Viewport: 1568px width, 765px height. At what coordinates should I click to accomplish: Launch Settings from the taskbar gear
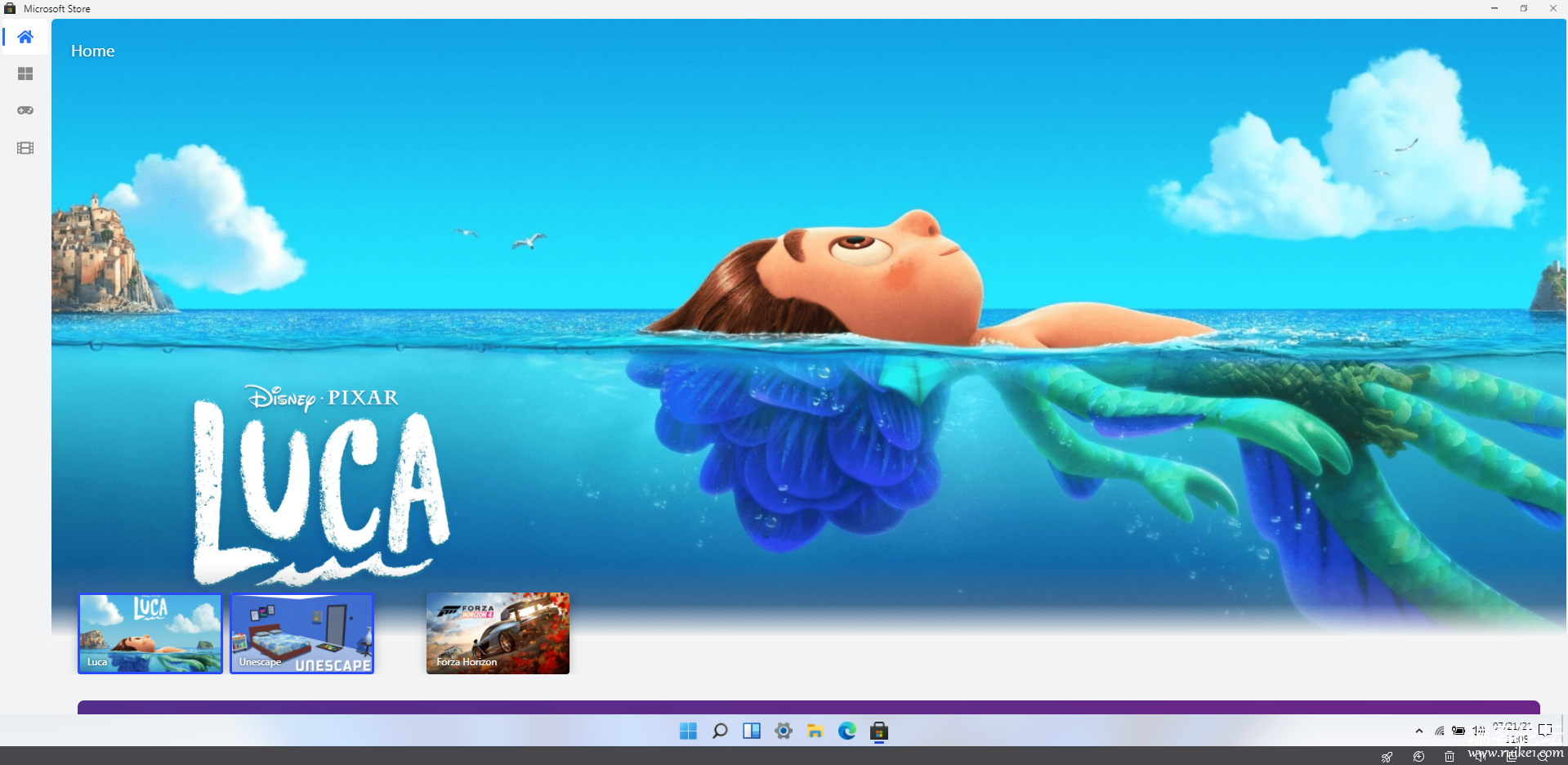[x=784, y=731]
